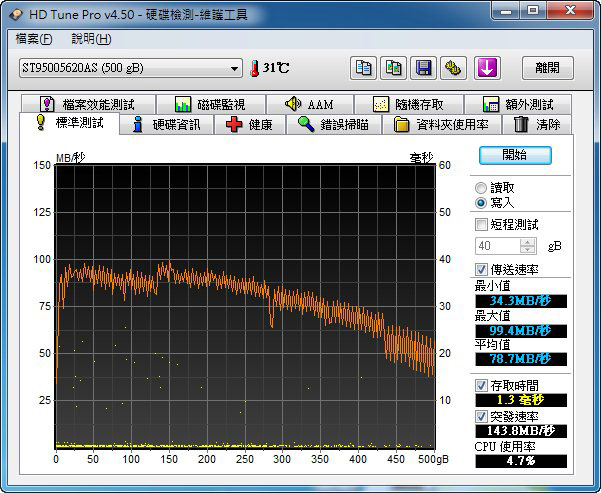Click the copy text to clipboard icon
Screen dimensions: 601x493
(x=363, y=68)
